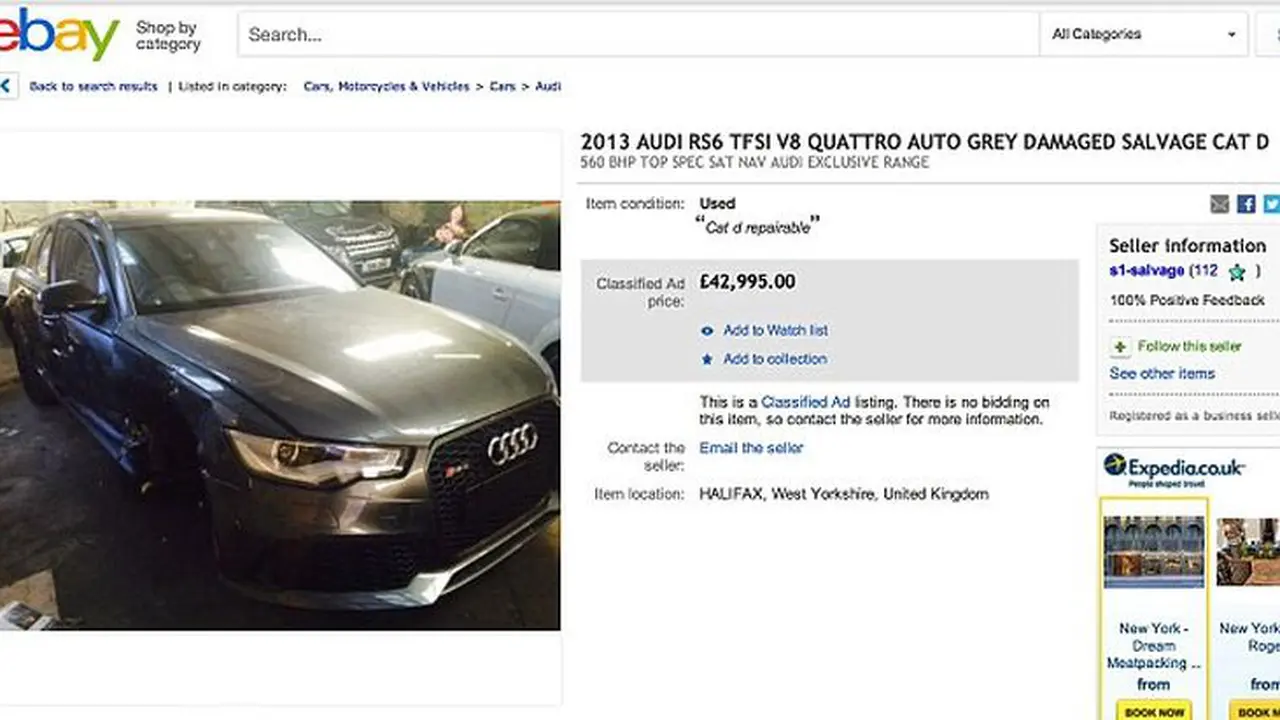Open s1-salvage seller profile
1280x720 pixels.
click(1147, 271)
